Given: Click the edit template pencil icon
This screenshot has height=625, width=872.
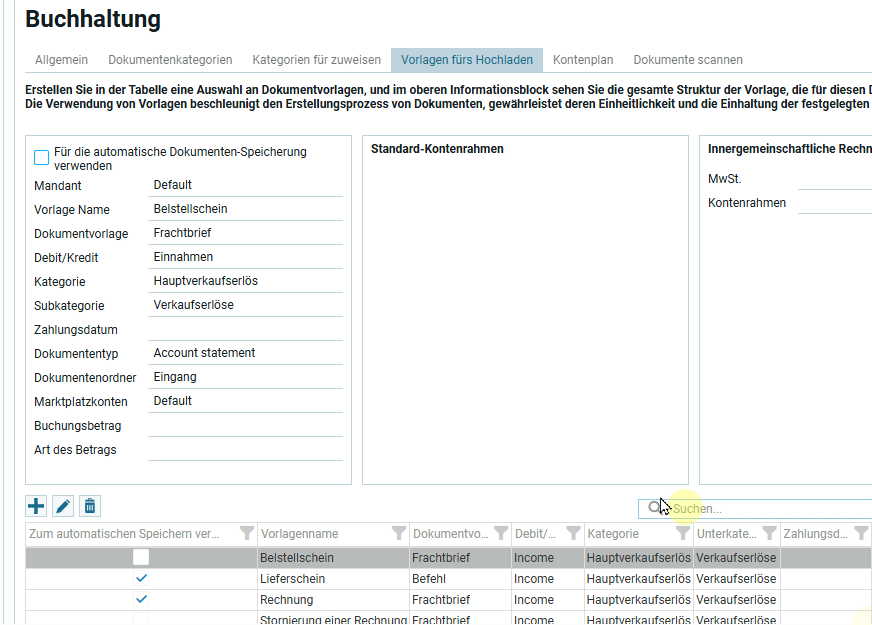Looking at the screenshot, I should pyautogui.click(x=63, y=507).
